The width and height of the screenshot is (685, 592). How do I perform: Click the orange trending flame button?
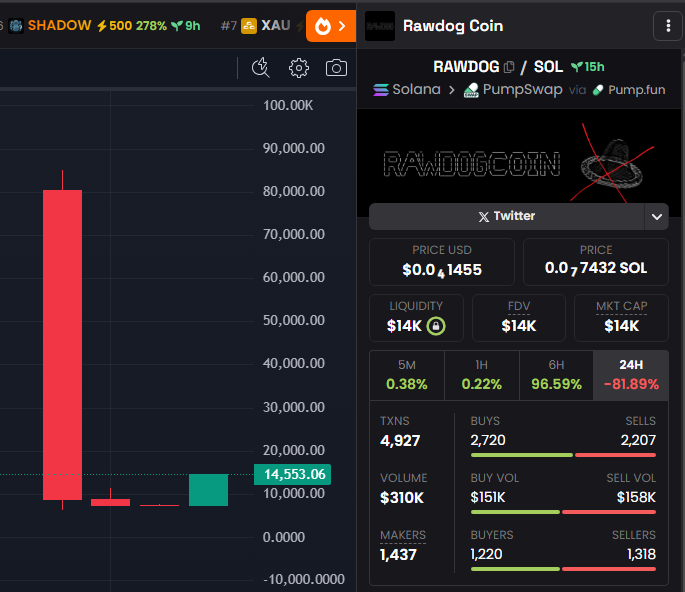tap(330, 26)
